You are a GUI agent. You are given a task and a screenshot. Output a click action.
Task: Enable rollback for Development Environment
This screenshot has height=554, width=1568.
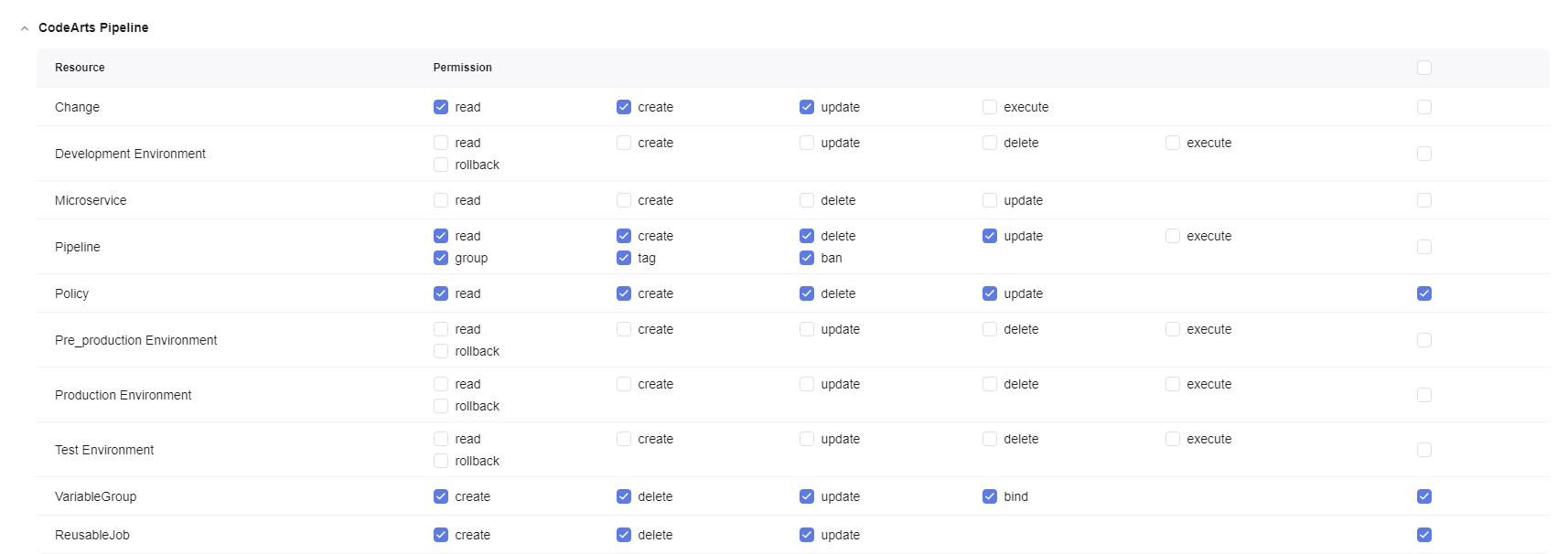pos(441,165)
